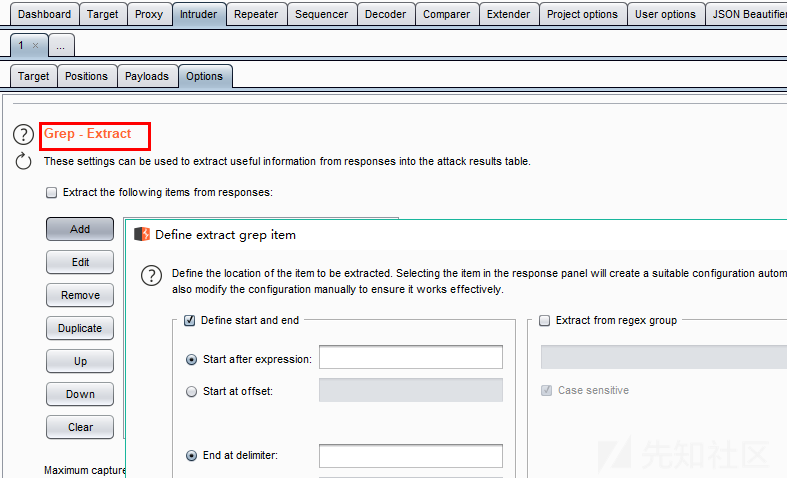Enable Extract the following items from responses
The image size is (787, 478).
pyautogui.click(x=51, y=193)
